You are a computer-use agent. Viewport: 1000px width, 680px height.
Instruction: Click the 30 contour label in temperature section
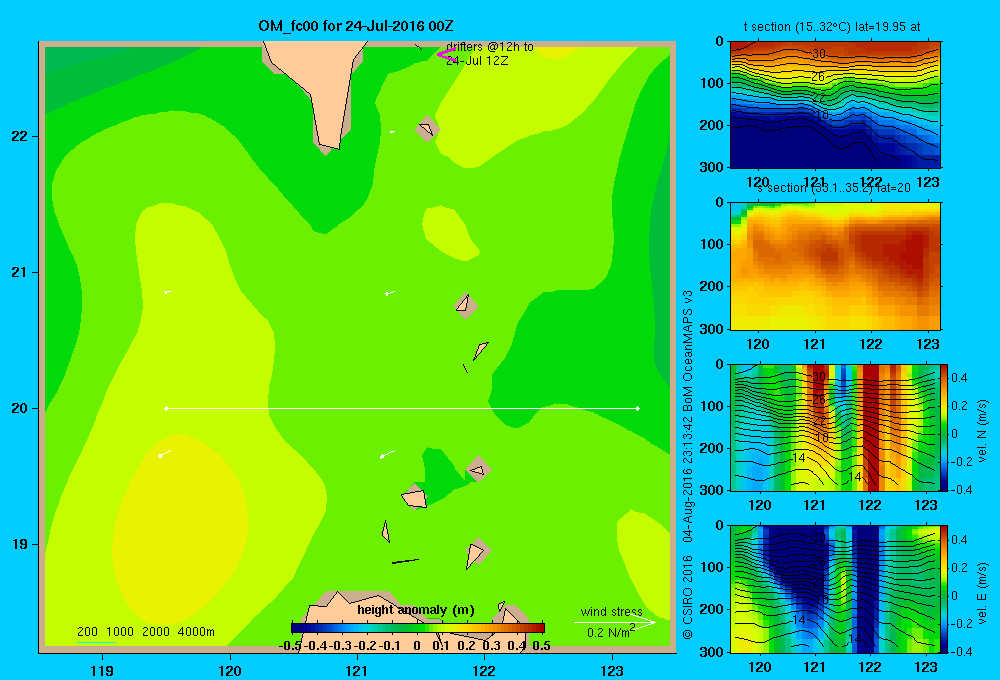818,54
